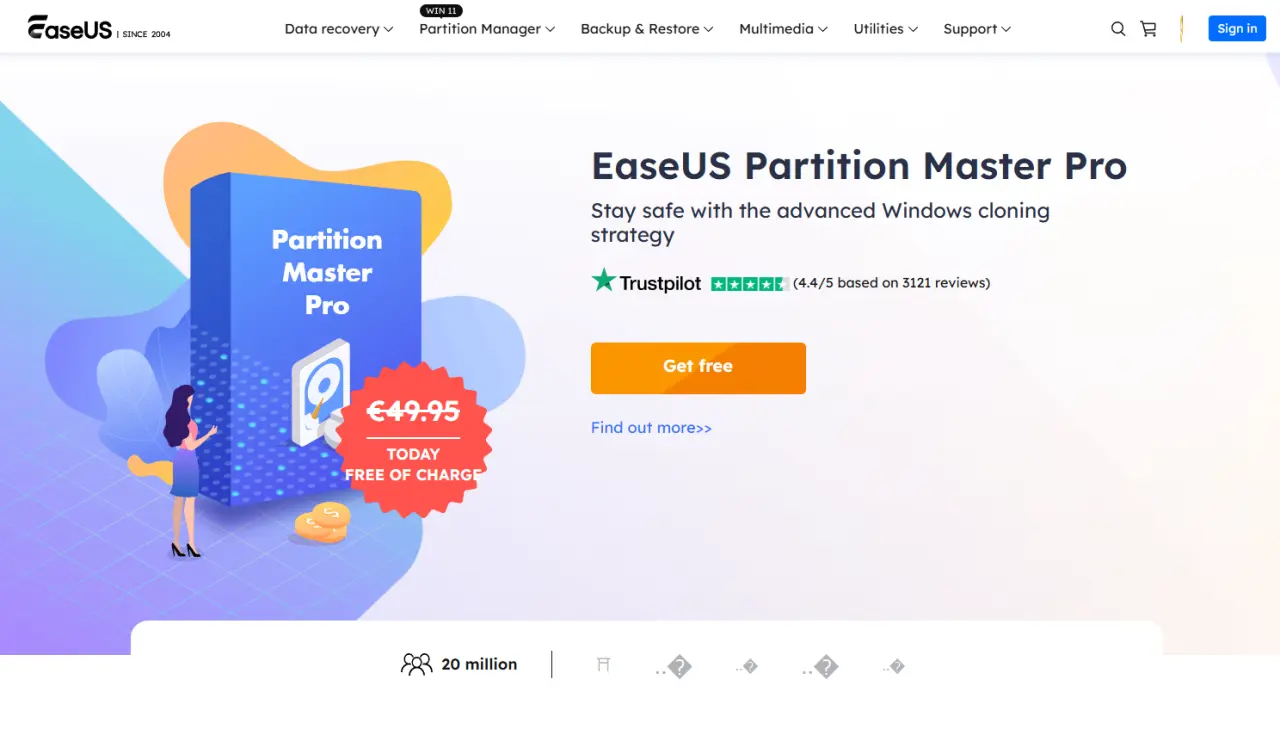Click the award icon after 20 million

(x=603, y=665)
